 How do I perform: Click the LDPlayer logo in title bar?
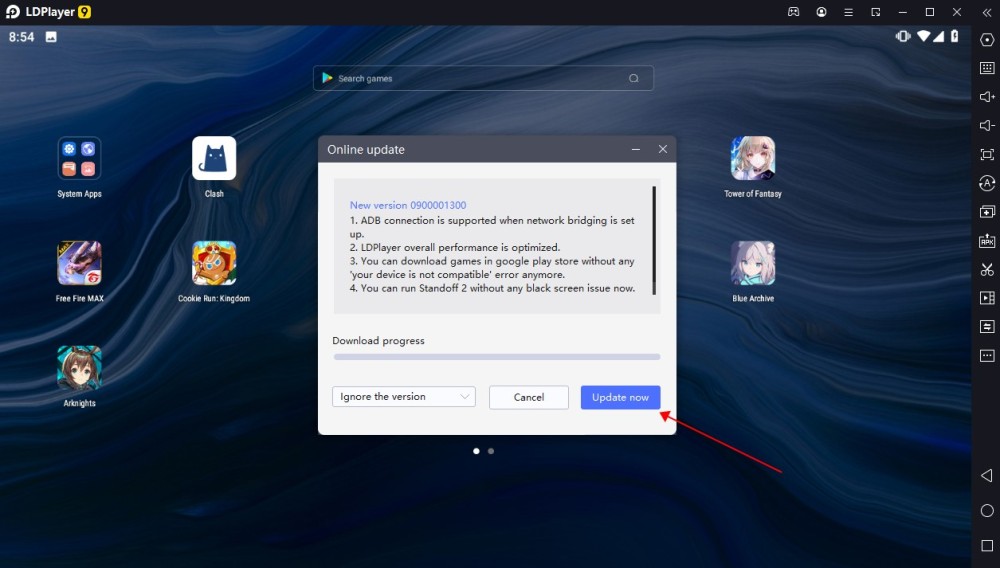pyautogui.click(x=13, y=12)
